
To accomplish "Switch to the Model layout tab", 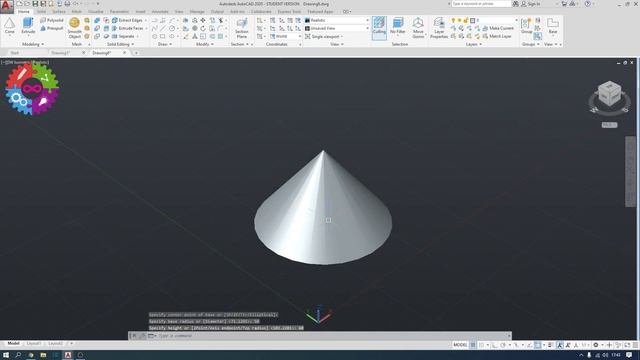I will coord(13,344).
